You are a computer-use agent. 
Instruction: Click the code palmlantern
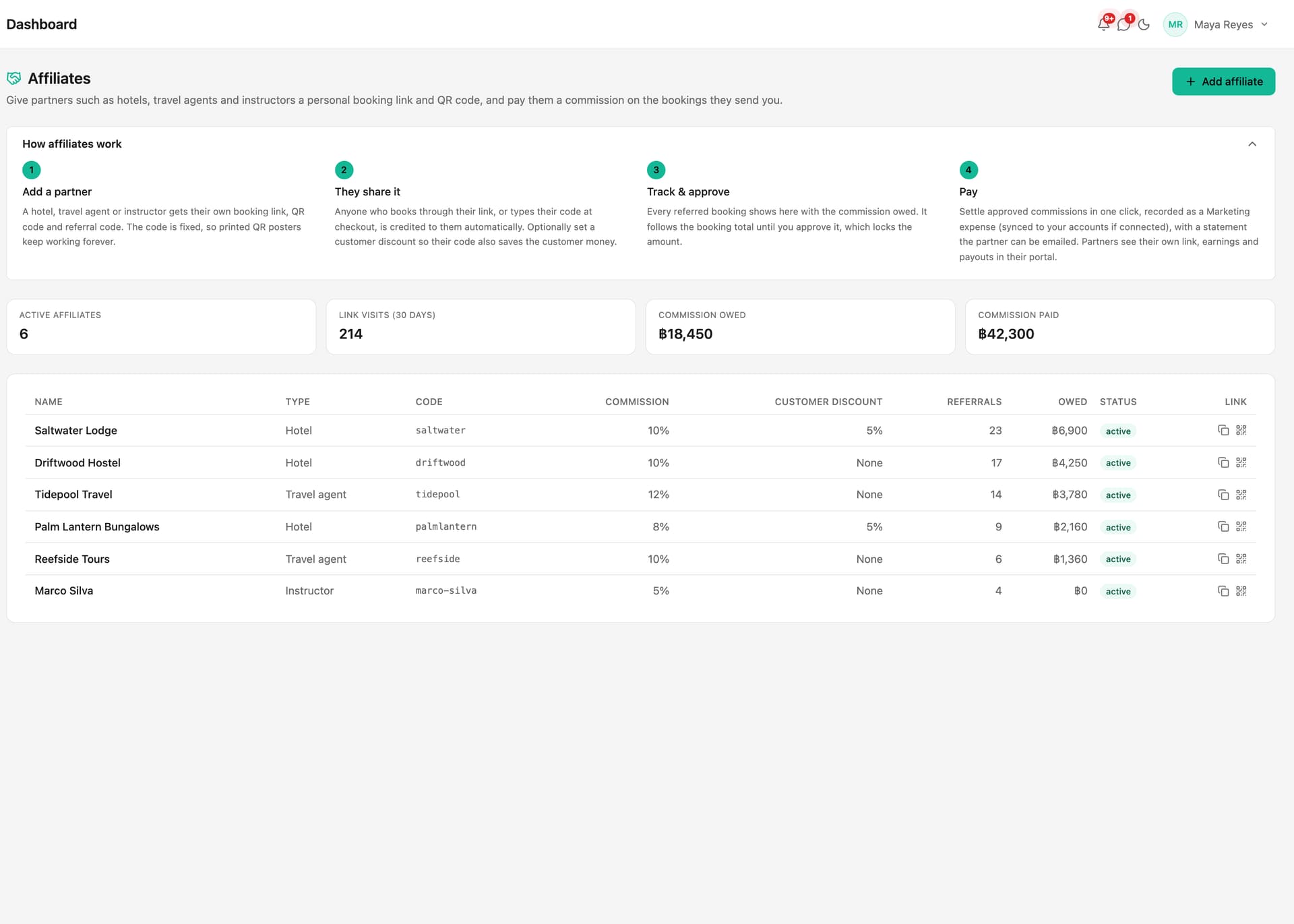pyautogui.click(x=446, y=526)
